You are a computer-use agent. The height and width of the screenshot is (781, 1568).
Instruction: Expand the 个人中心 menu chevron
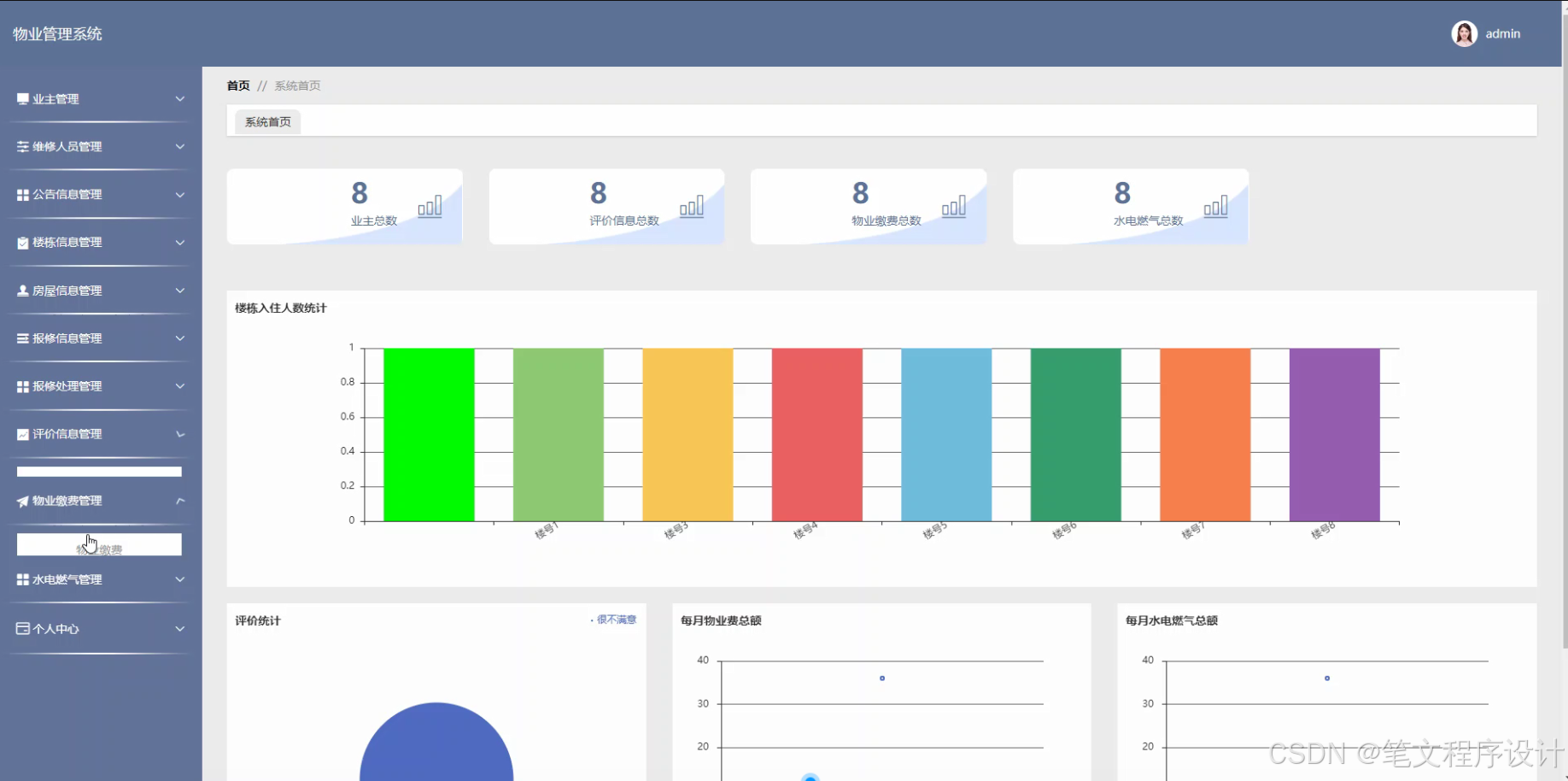(x=180, y=629)
